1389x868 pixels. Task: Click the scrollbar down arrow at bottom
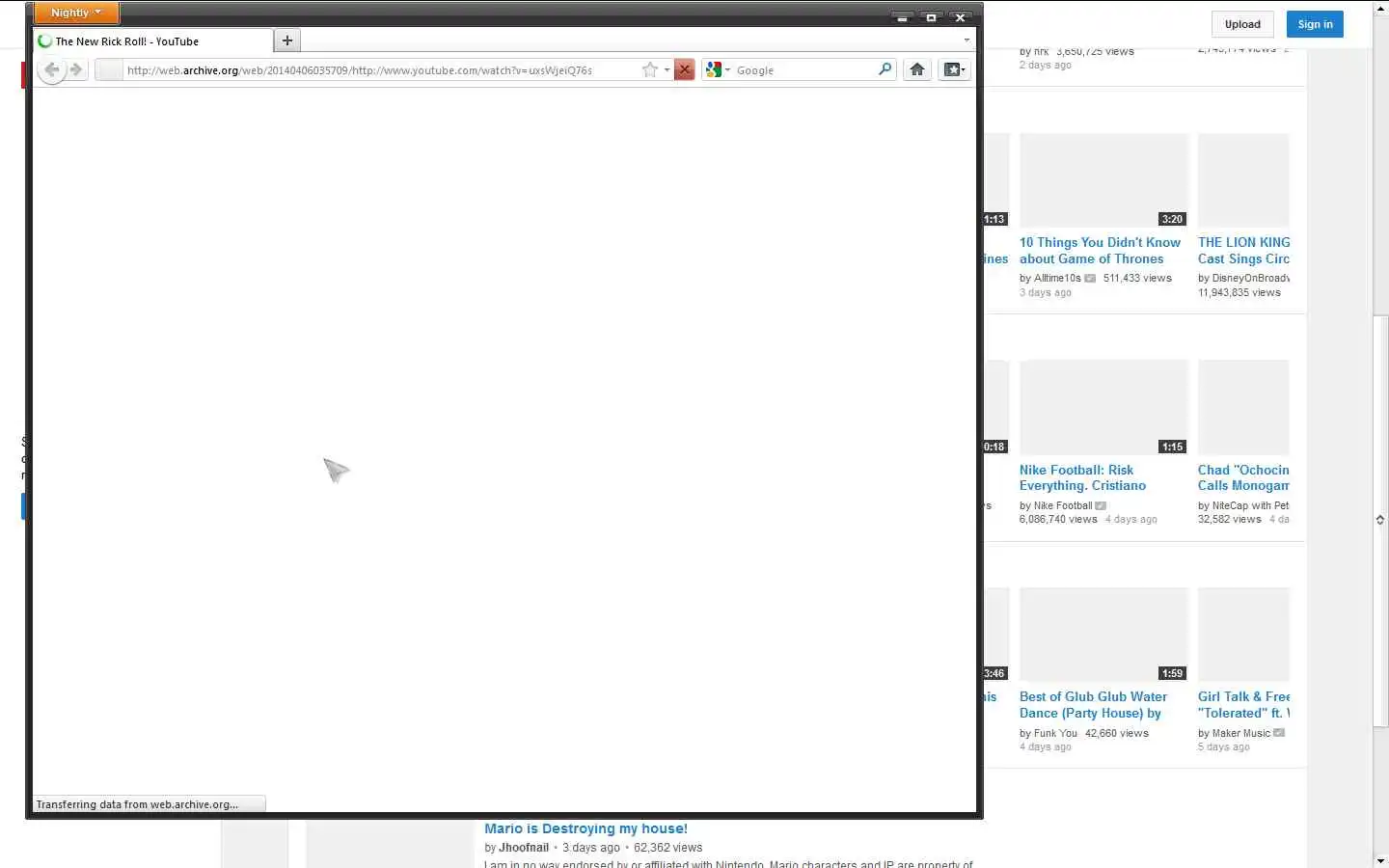click(1380, 860)
